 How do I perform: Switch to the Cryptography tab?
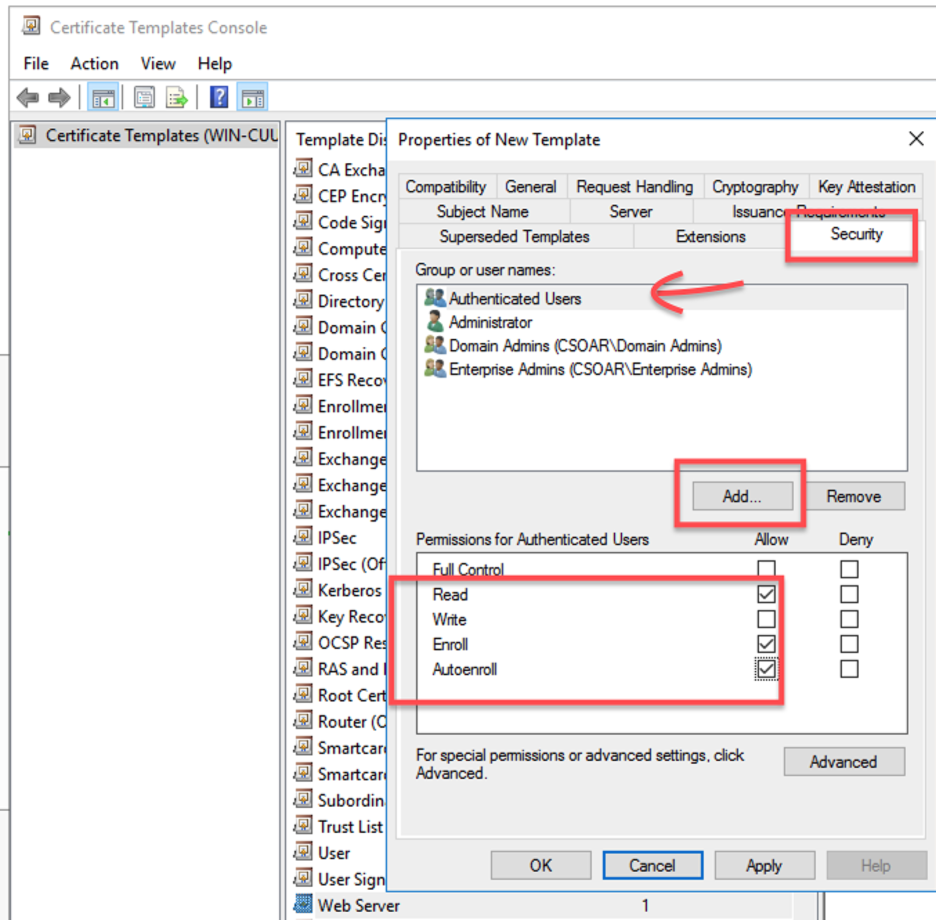coord(755,186)
